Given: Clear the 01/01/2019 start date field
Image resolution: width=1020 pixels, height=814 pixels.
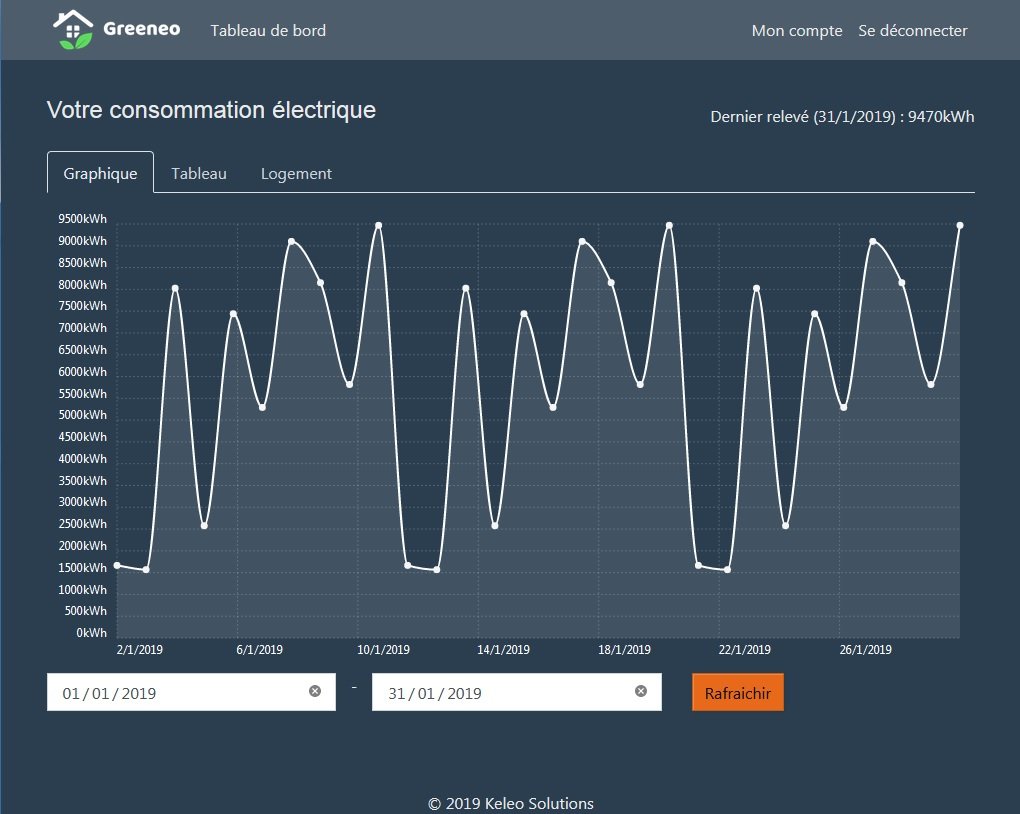Looking at the screenshot, I should [315, 691].
